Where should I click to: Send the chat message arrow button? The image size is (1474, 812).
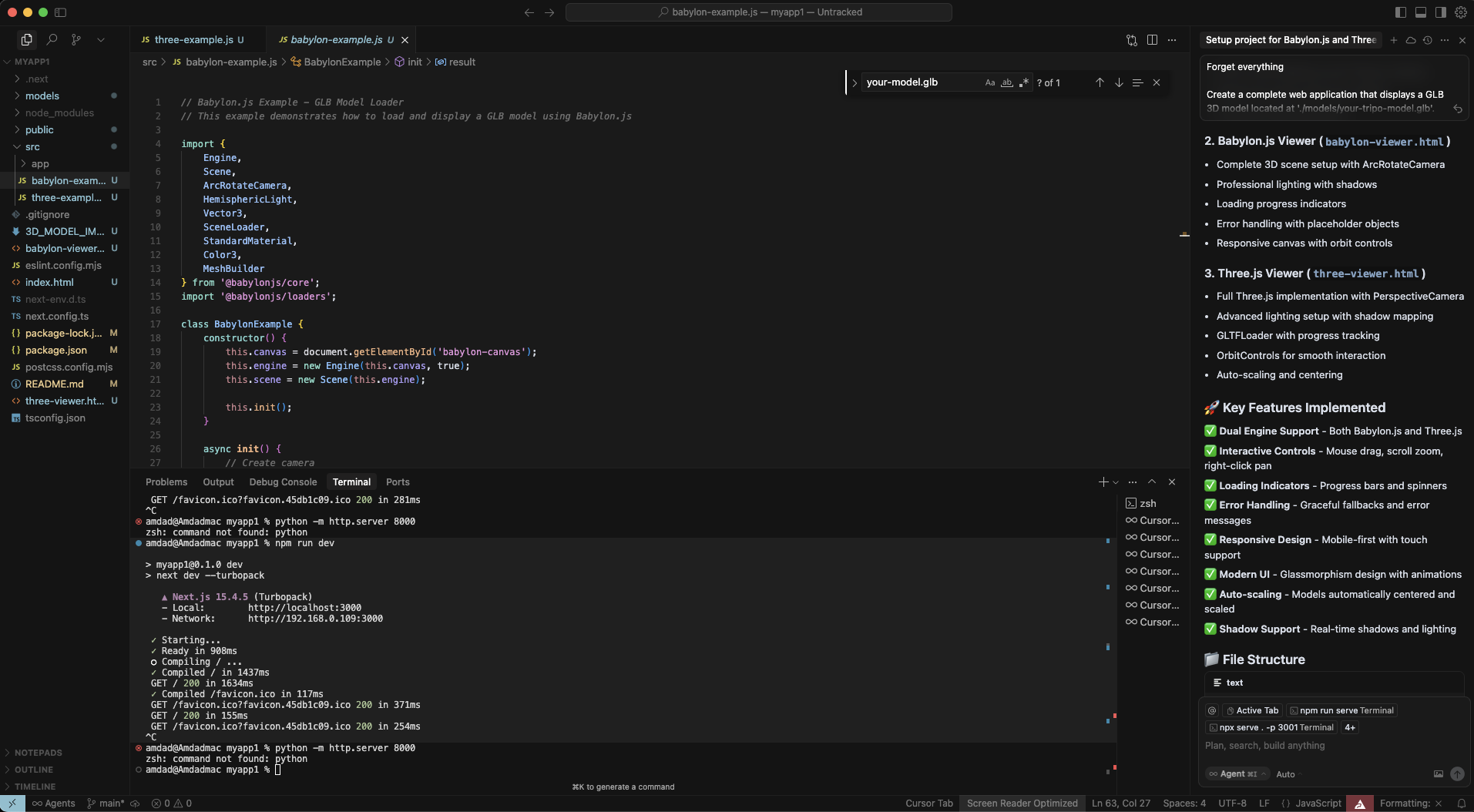[1457, 774]
